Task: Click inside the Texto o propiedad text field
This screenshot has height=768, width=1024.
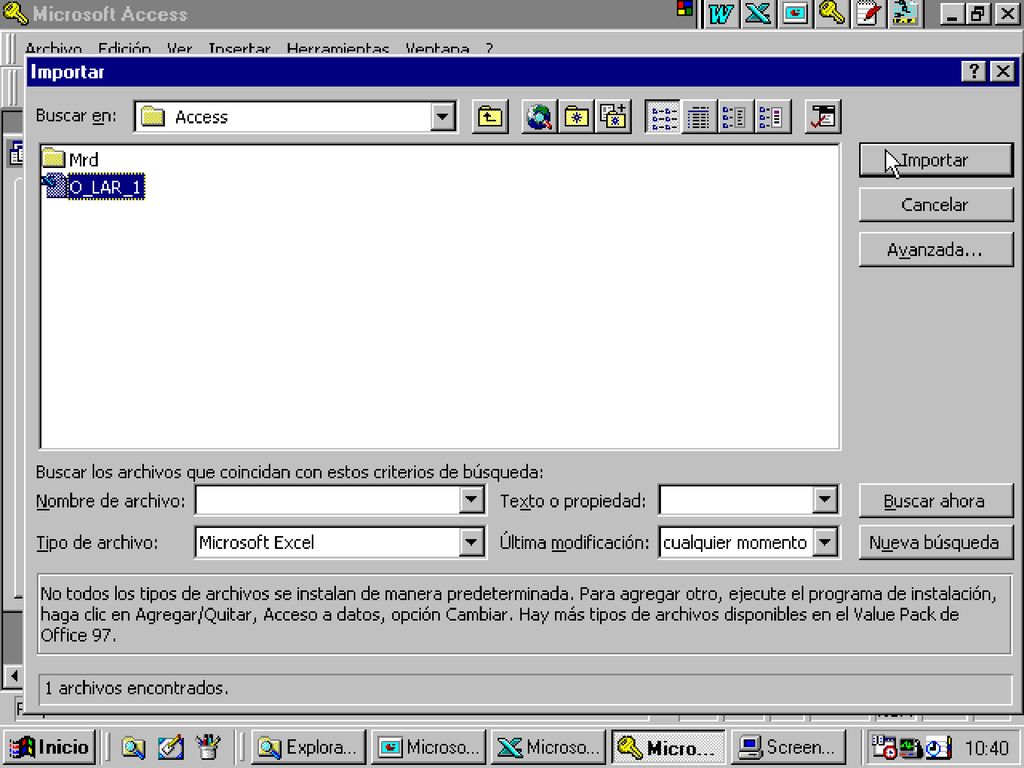Action: tap(737, 500)
